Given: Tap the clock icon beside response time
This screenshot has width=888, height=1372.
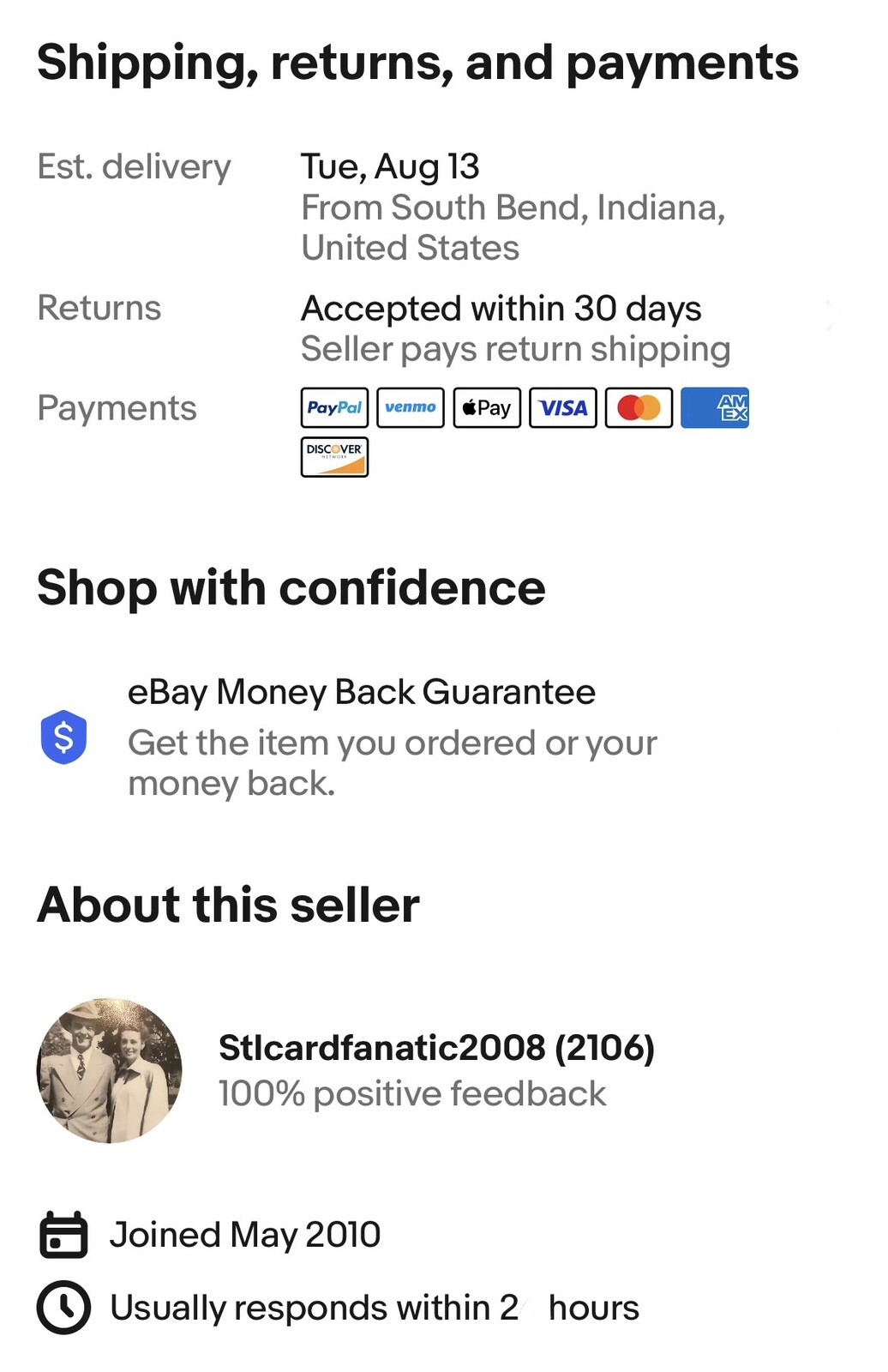Looking at the screenshot, I should pyautogui.click(x=63, y=1308).
